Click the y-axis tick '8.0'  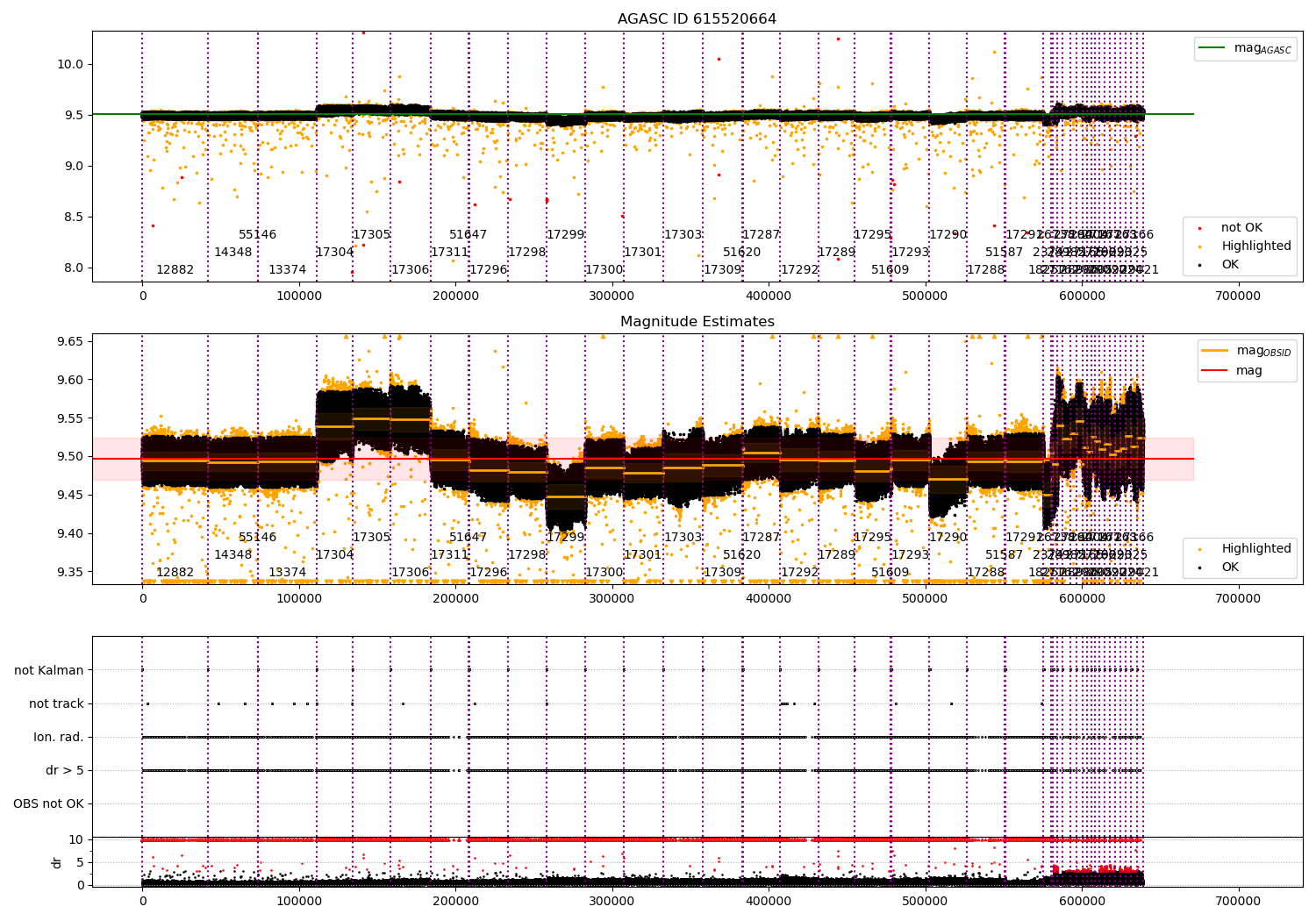click(x=74, y=268)
